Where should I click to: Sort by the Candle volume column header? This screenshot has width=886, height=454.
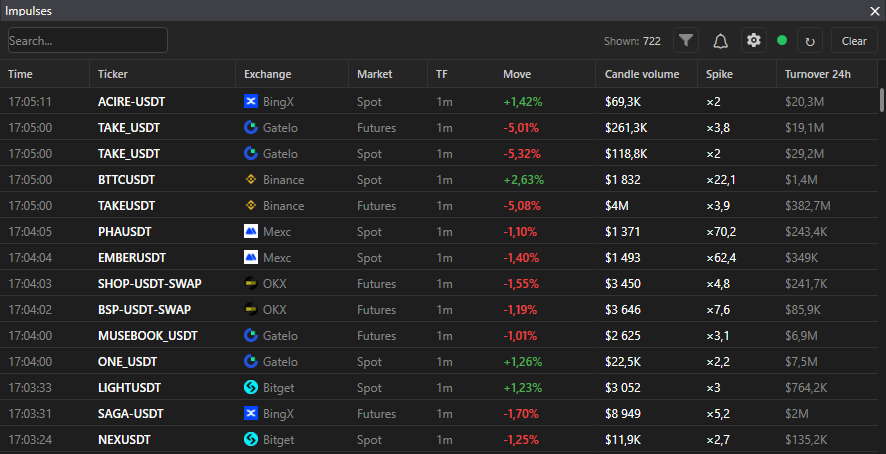tap(642, 74)
